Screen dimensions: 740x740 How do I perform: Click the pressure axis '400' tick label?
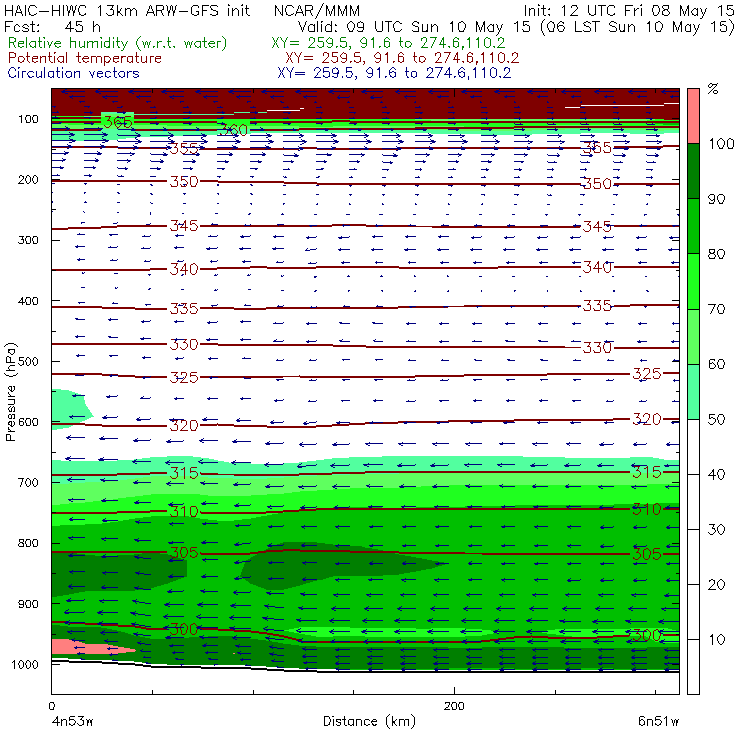pyautogui.click(x=28, y=301)
